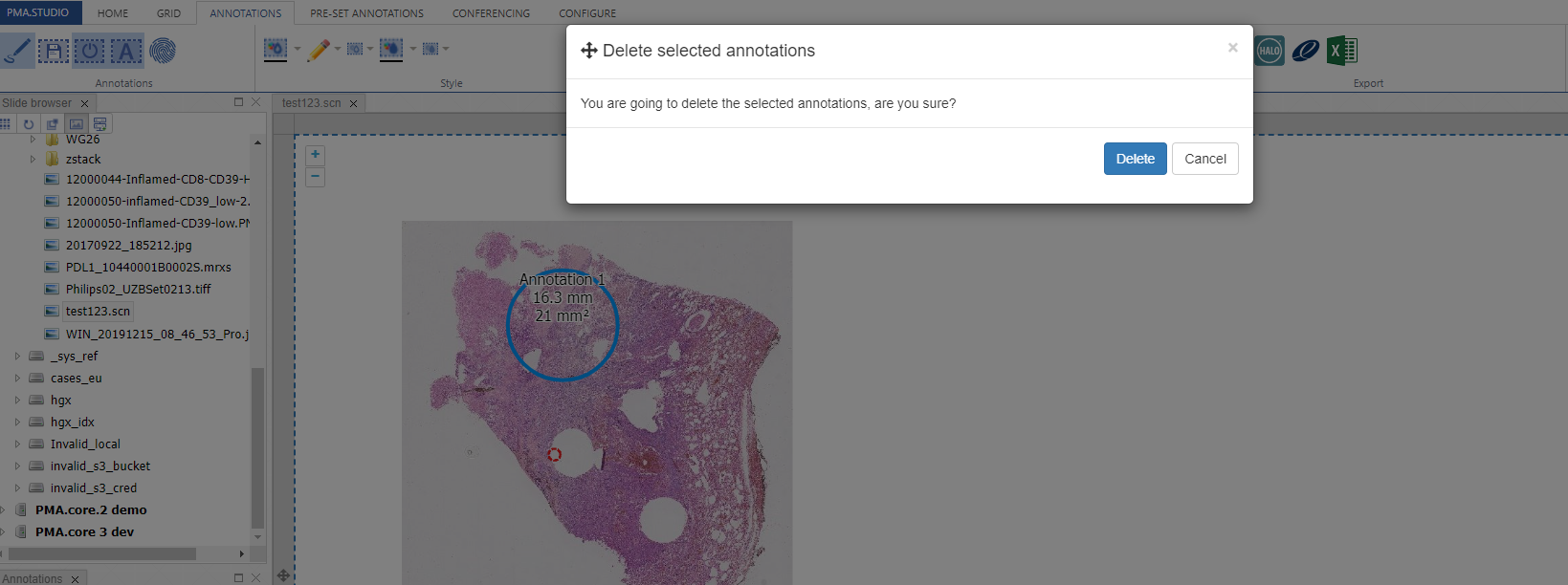Select the freehand brush annotation tool

pyautogui.click(x=17, y=50)
